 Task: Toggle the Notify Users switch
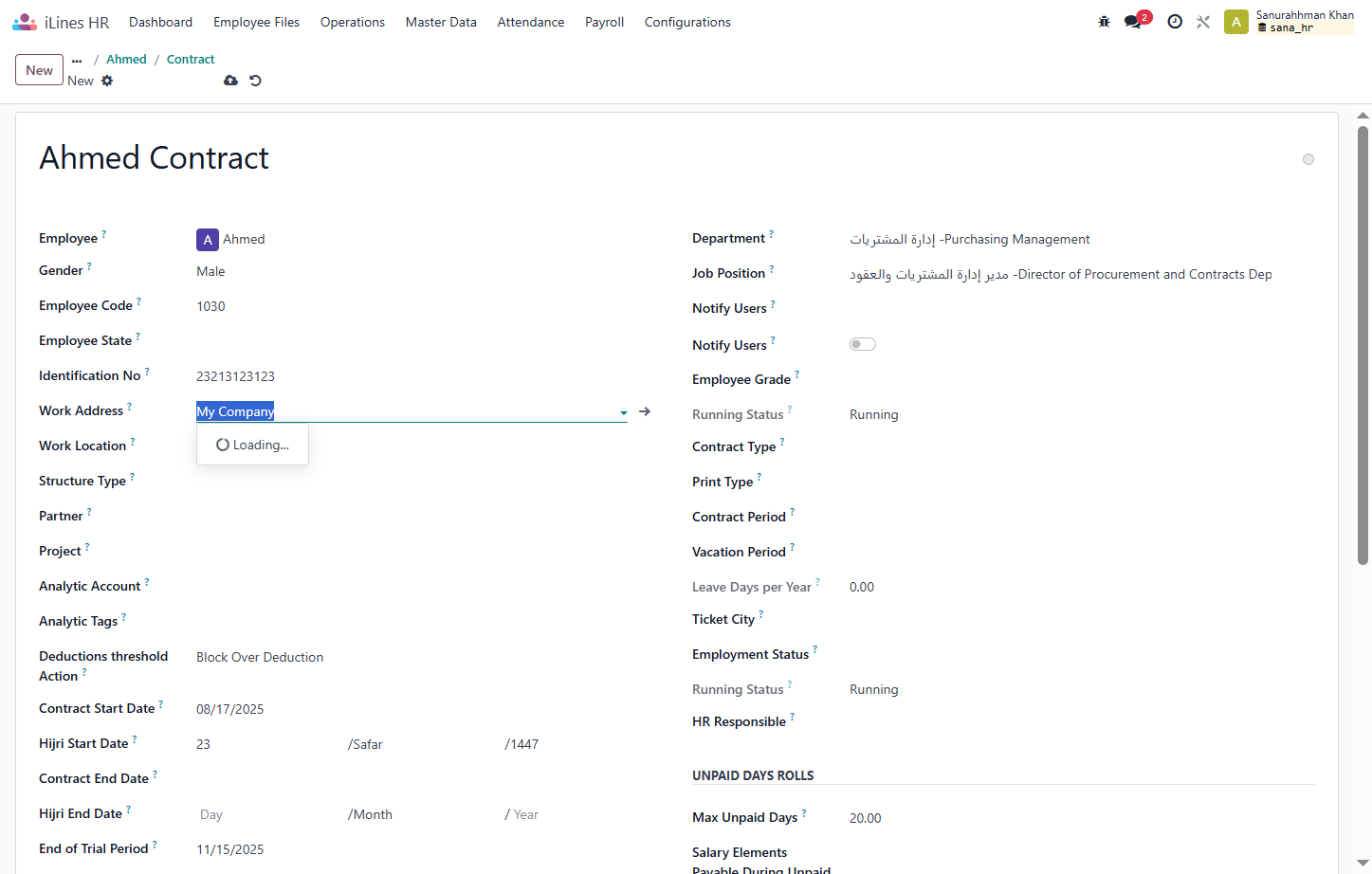click(863, 344)
